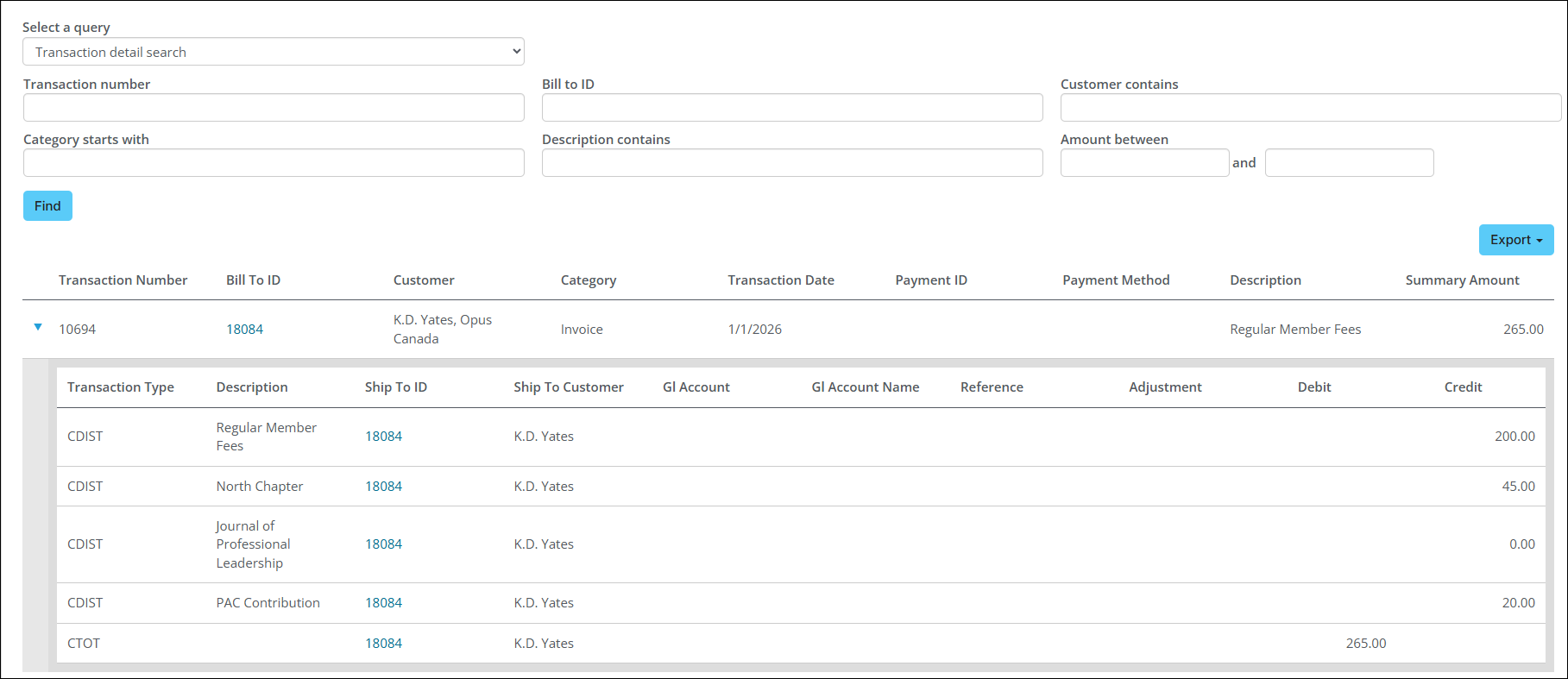Open the Export dropdown menu

pyautogui.click(x=1515, y=240)
